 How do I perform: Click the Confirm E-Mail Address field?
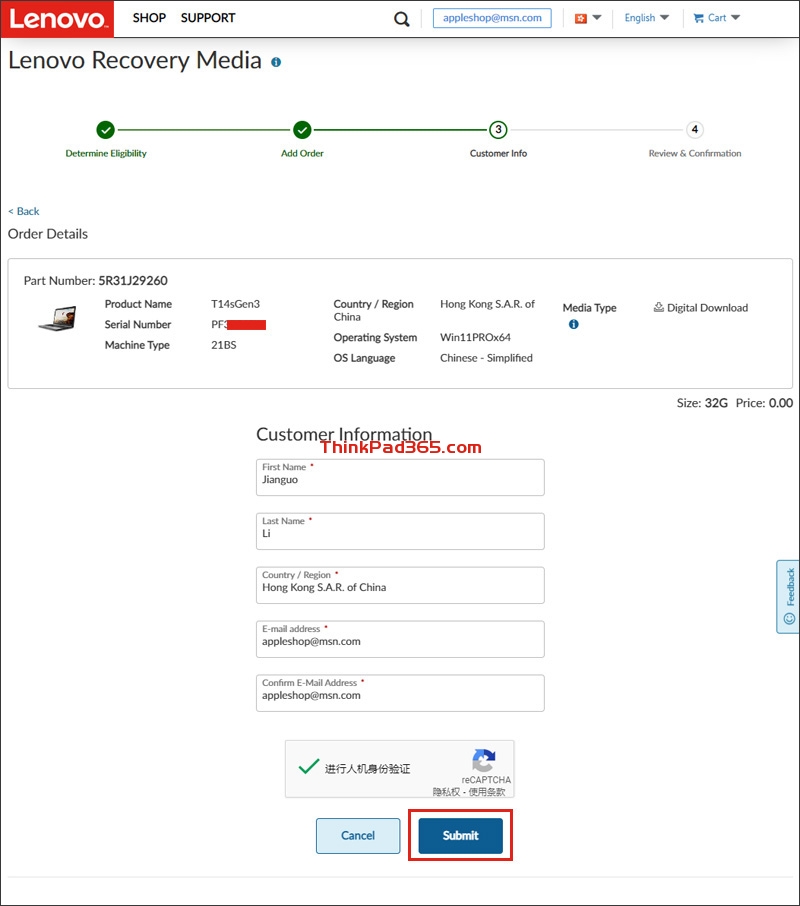point(400,693)
